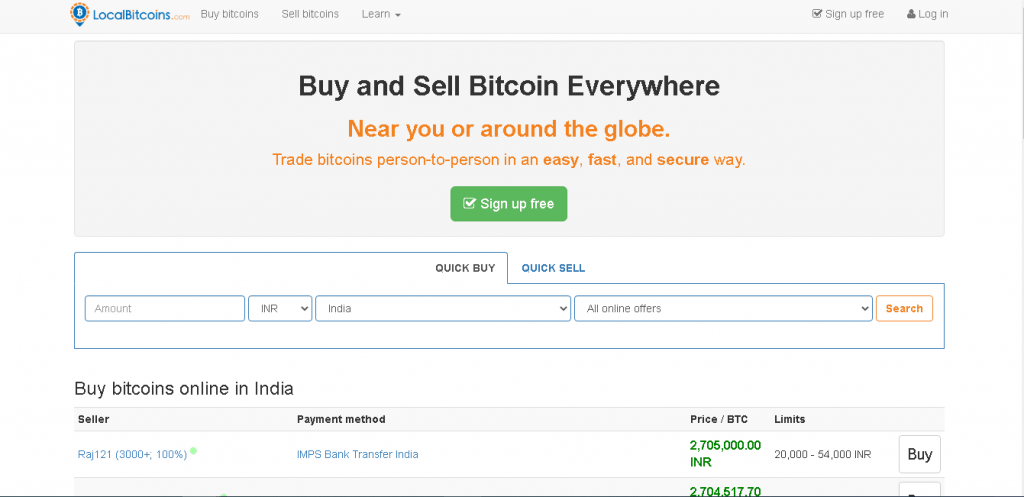Focus the Amount input field
Screen dimensions: 1024x497
tap(165, 309)
